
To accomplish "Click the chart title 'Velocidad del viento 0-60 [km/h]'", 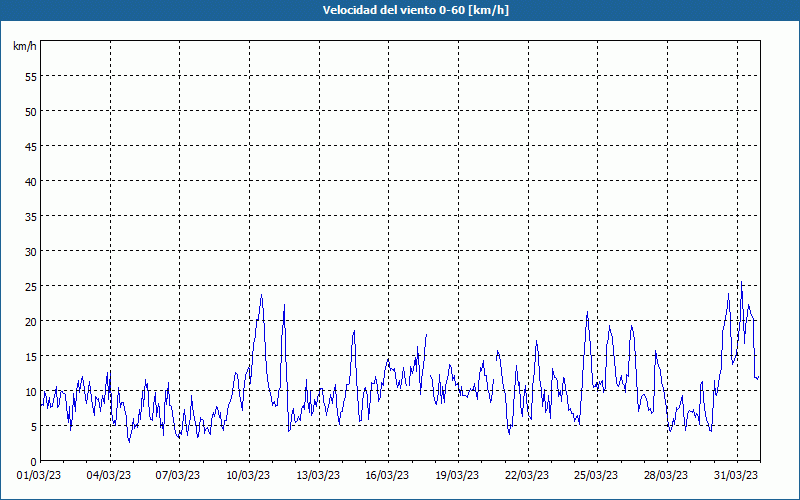I will click(x=415, y=10).
